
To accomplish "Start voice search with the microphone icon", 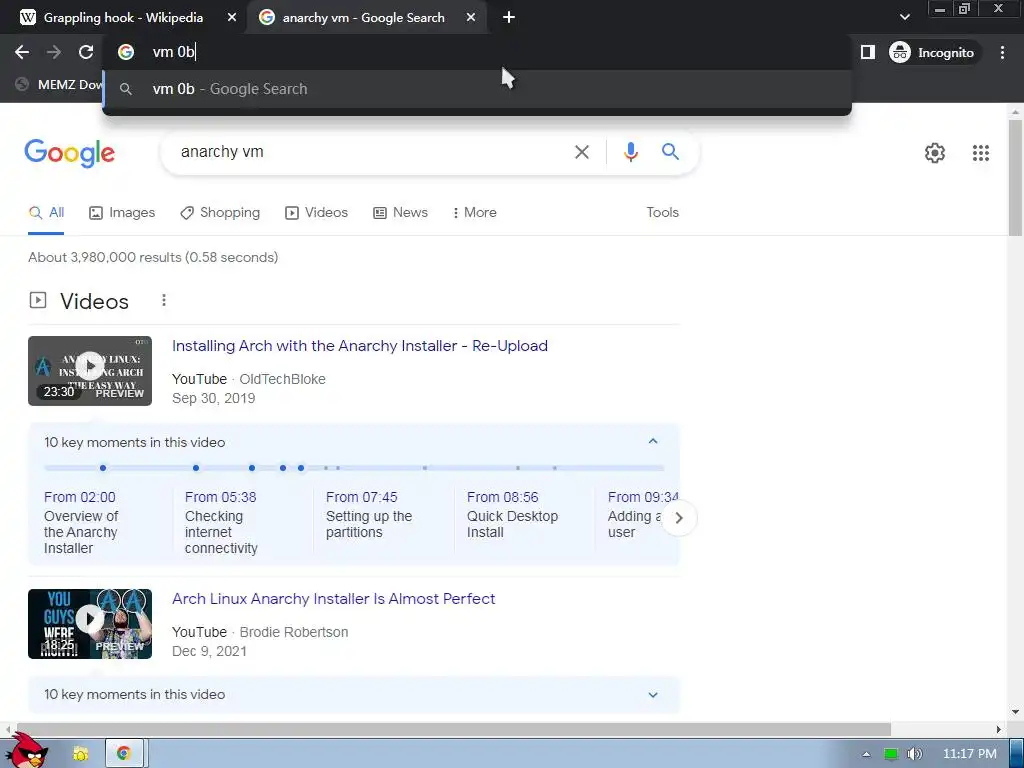I will 630,152.
